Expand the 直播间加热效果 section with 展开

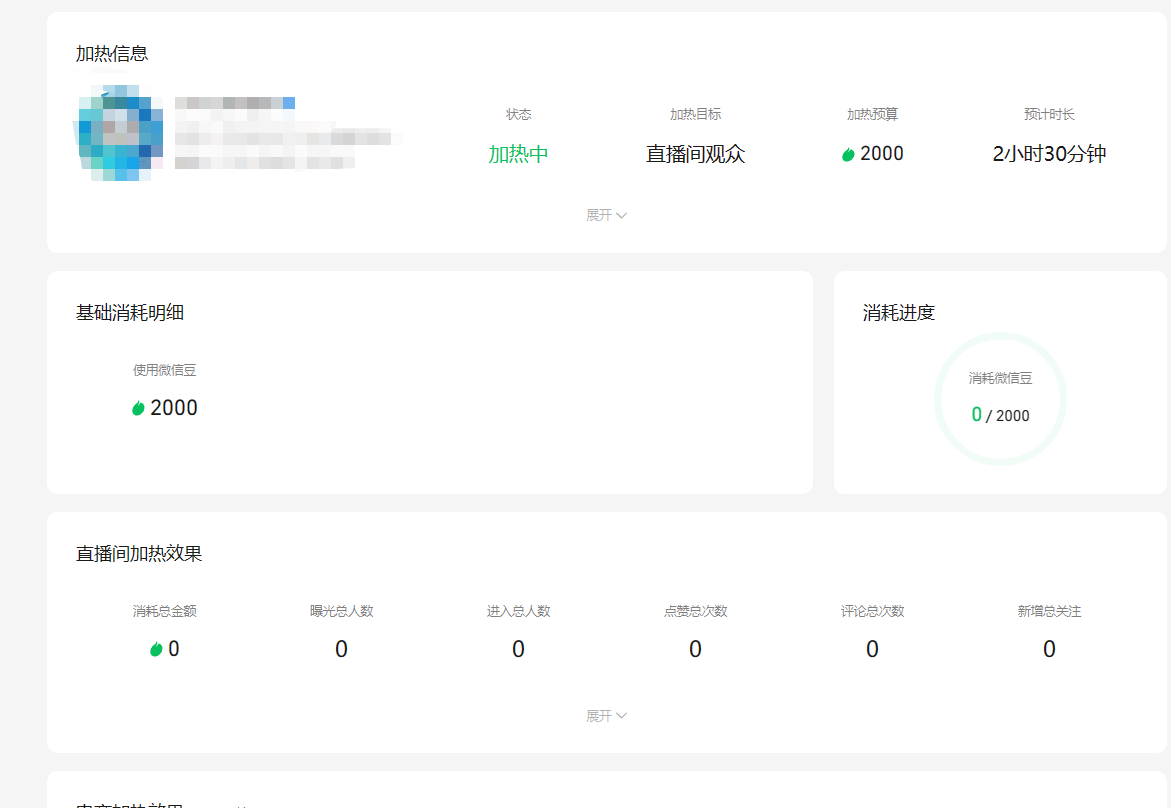pyautogui.click(x=606, y=716)
